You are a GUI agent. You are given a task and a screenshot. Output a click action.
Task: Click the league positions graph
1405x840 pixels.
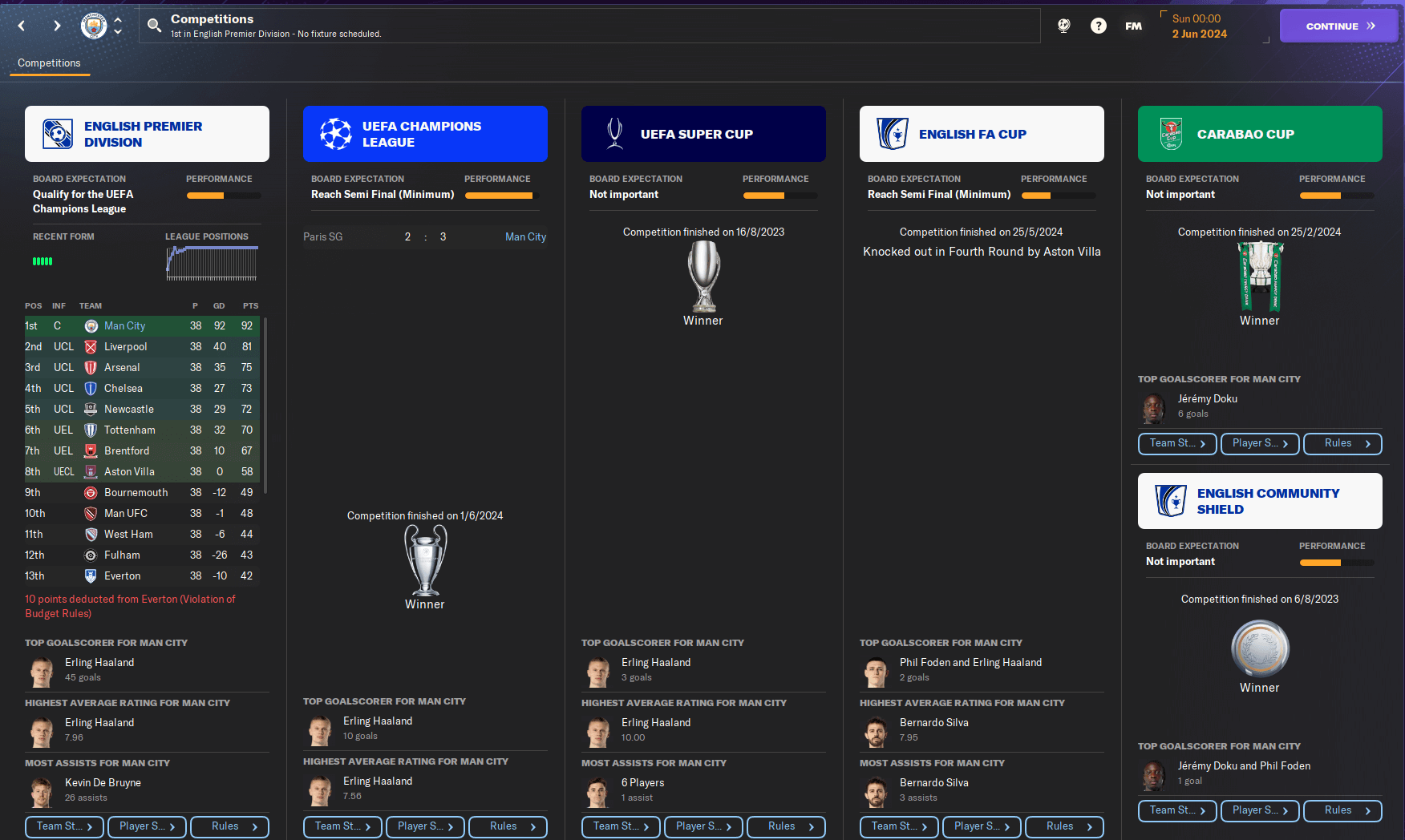(212, 263)
